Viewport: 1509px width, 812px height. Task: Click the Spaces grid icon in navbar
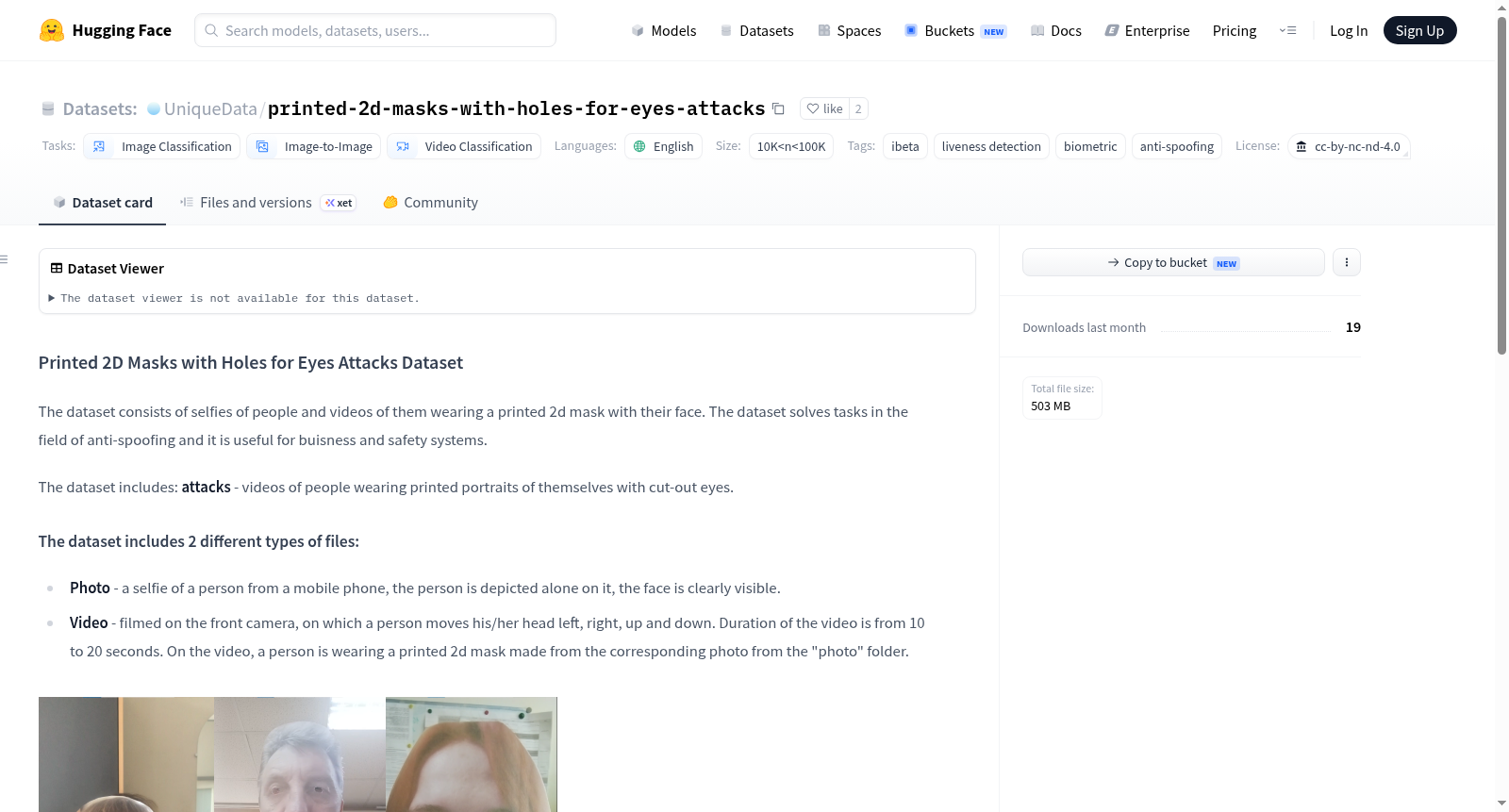point(824,30)
